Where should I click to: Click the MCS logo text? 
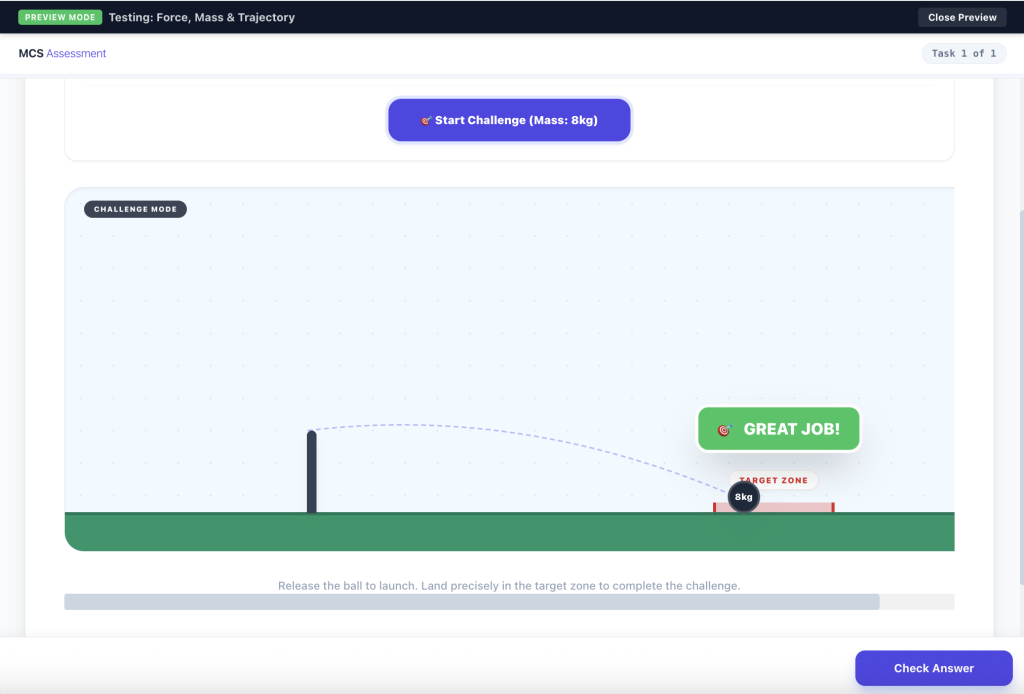coord(31,53)
